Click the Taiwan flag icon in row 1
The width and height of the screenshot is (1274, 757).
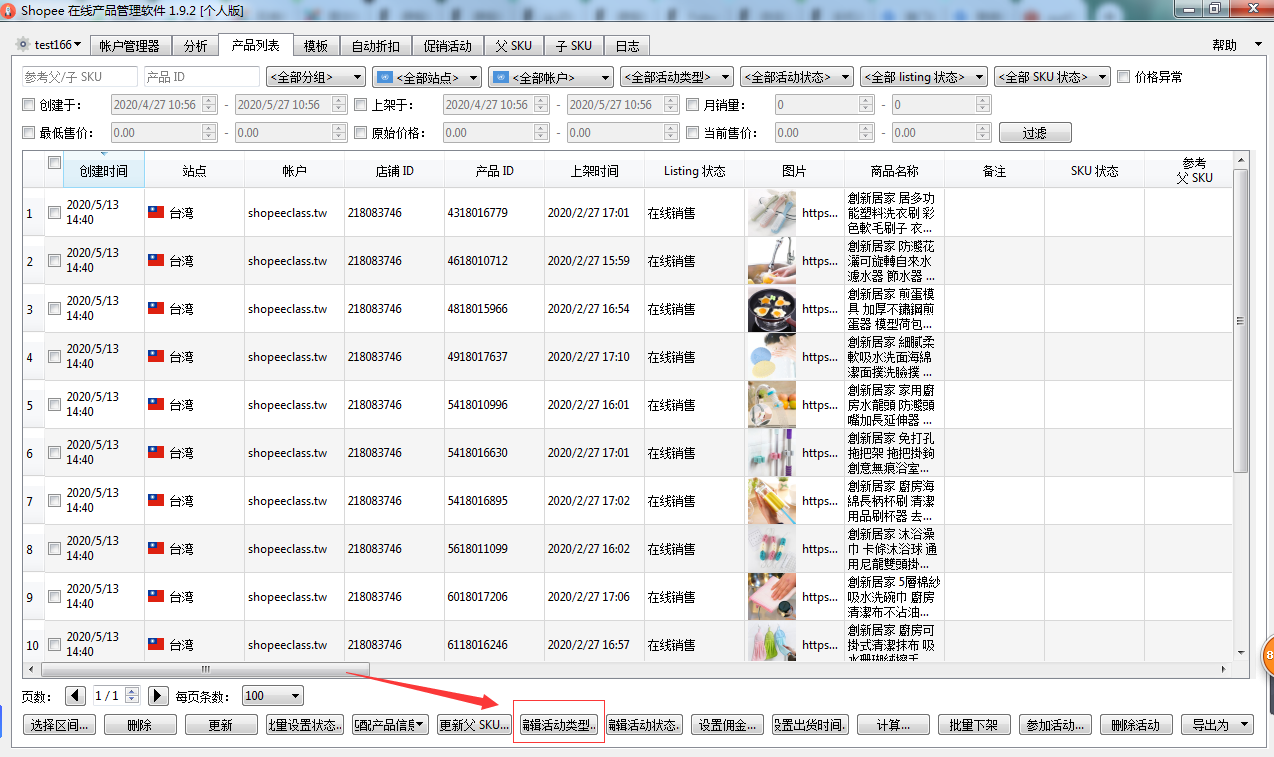[x=156, y=213]
